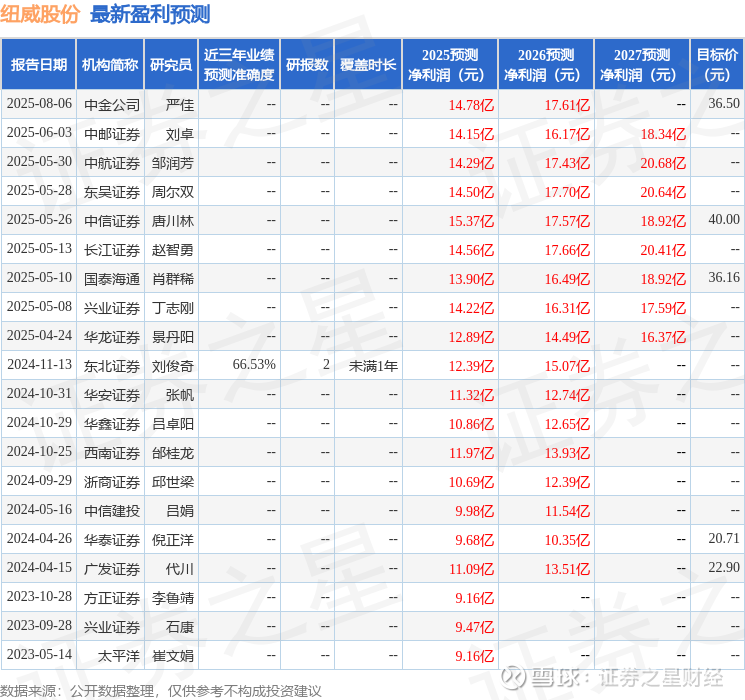Select the 近三年业绩预测准确度 column header
745x700 pixels.
(x=239, y=65)
